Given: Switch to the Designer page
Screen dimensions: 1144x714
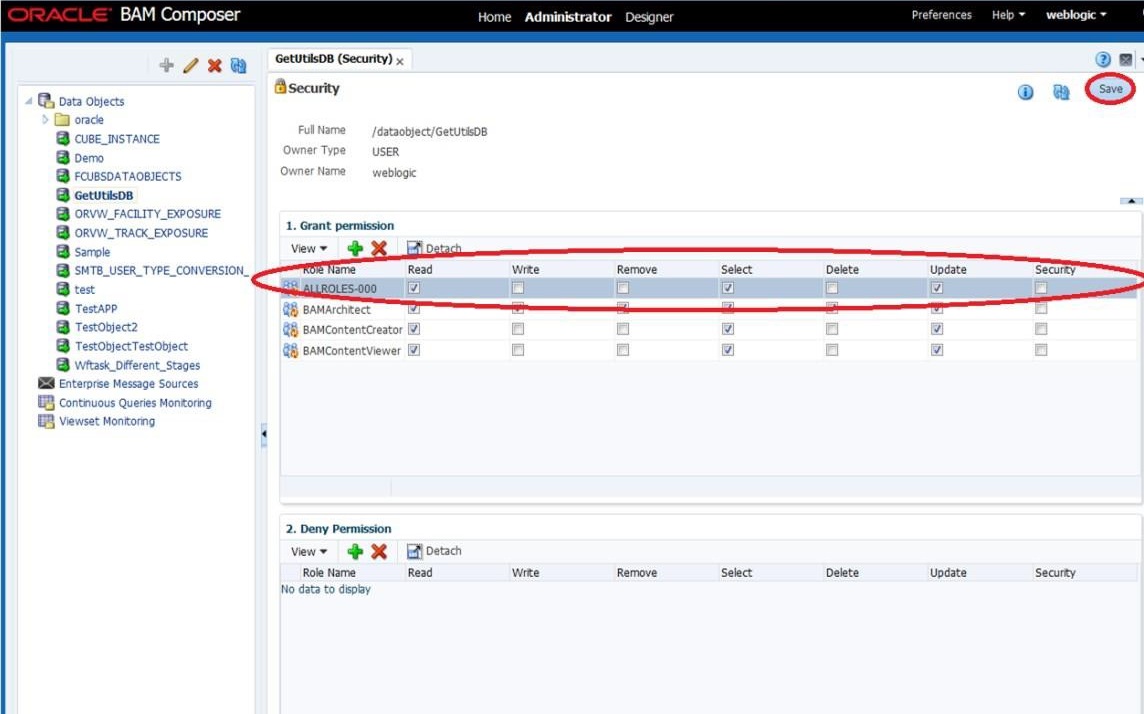Looking at the screenshot, I should [x=649, y=17].
